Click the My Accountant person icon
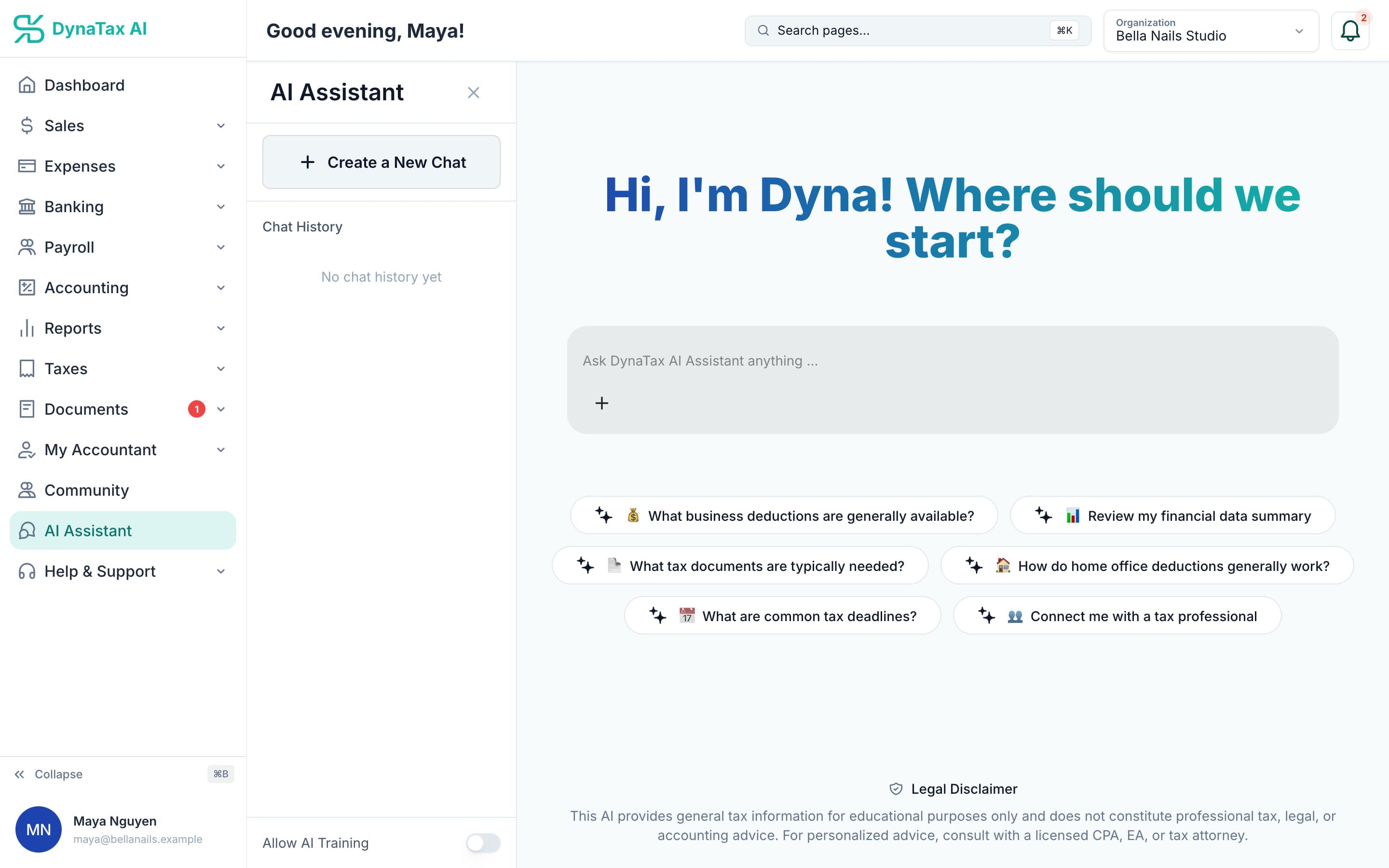Image resolution: width=1389 pixels, height=868 pixels. coord(27,449)
